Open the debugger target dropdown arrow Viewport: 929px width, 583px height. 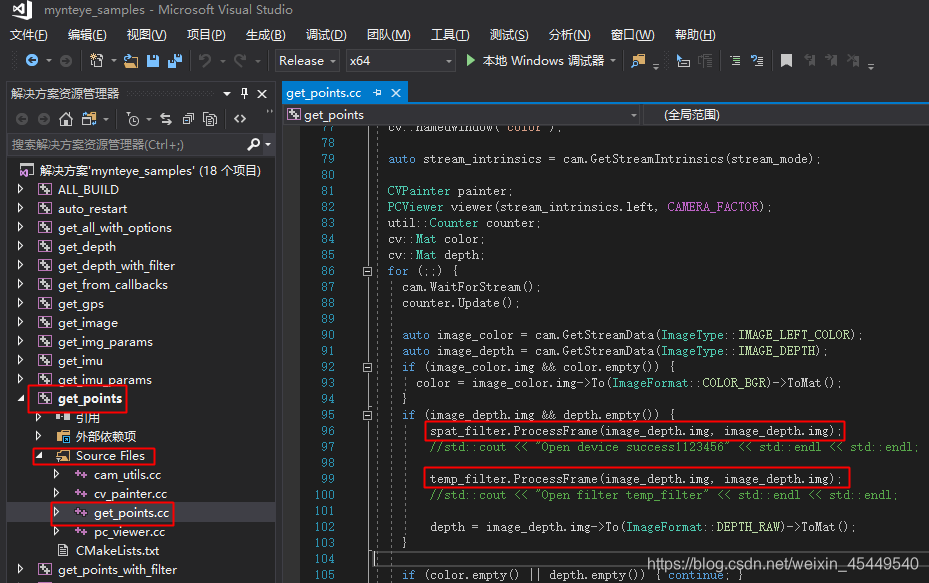pos(613,60)
